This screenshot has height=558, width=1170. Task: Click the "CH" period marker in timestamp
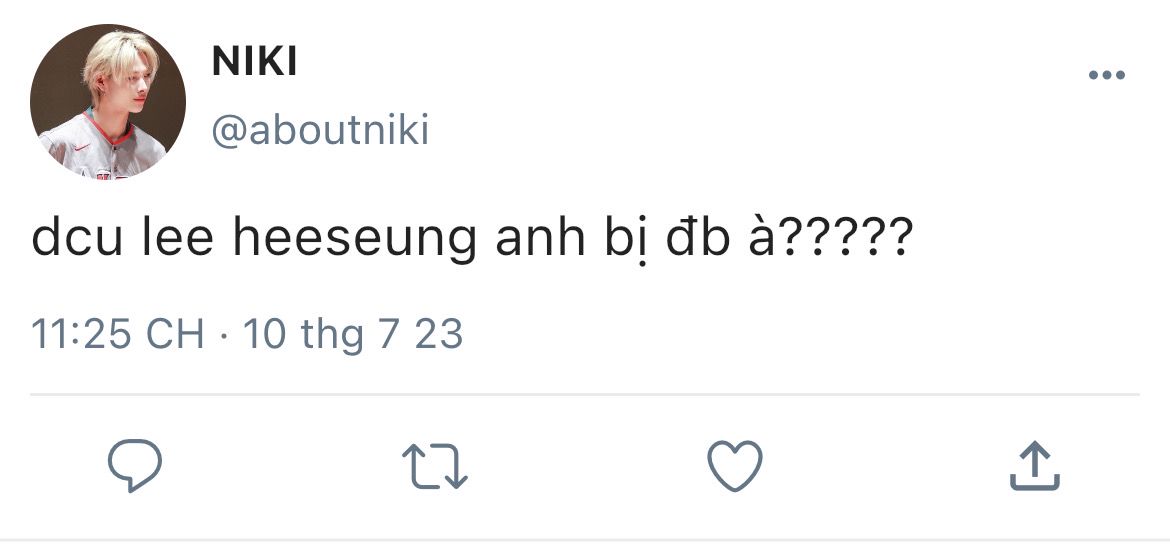coord(174,333)
